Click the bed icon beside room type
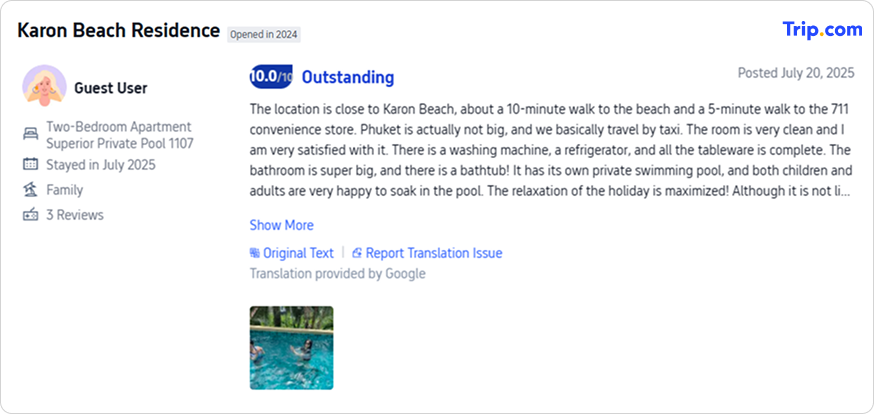Image resolution: width=874 pixels, height=414 pixels. click(30, 134)
